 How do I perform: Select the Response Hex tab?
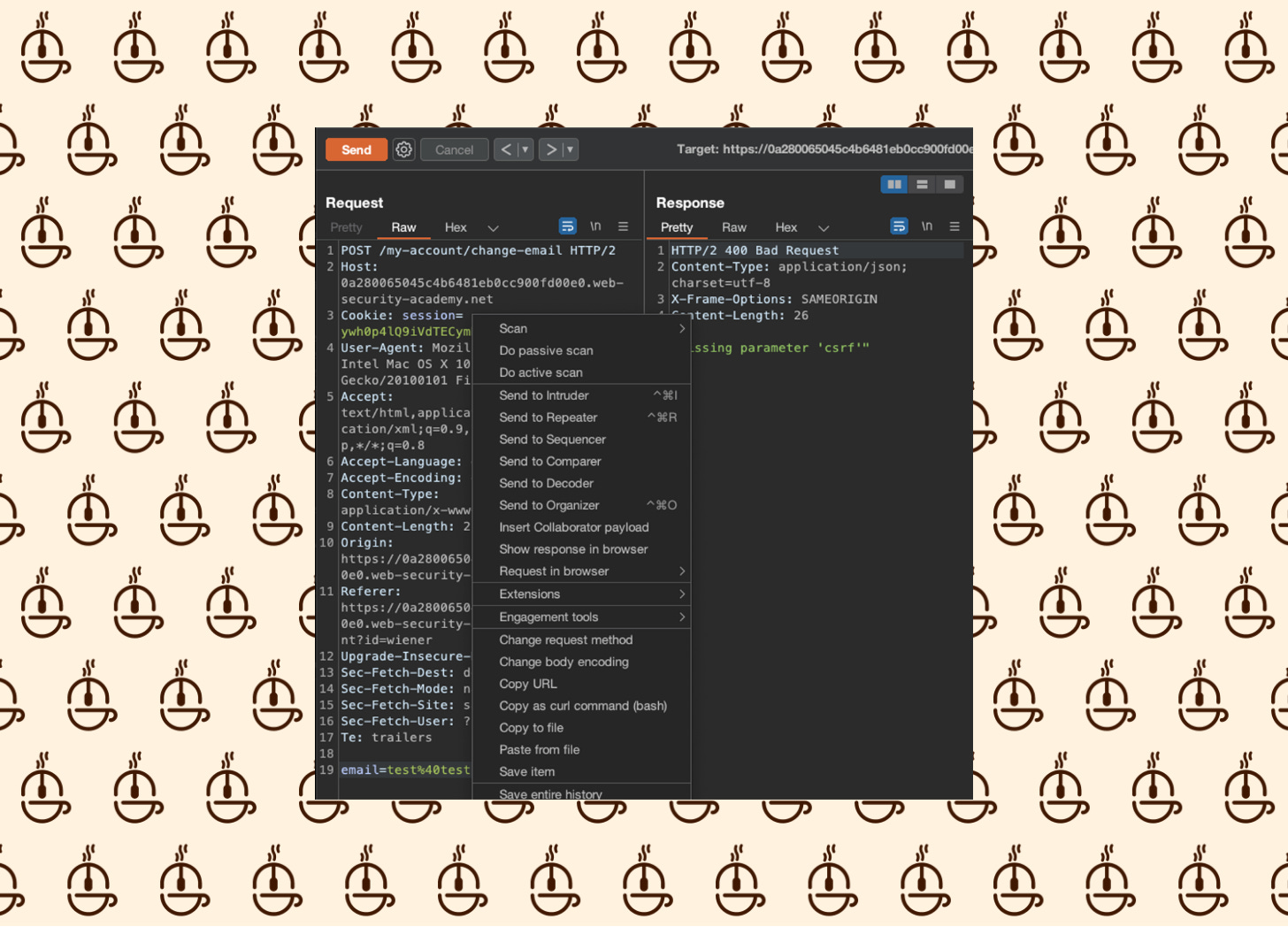[786, 227]
